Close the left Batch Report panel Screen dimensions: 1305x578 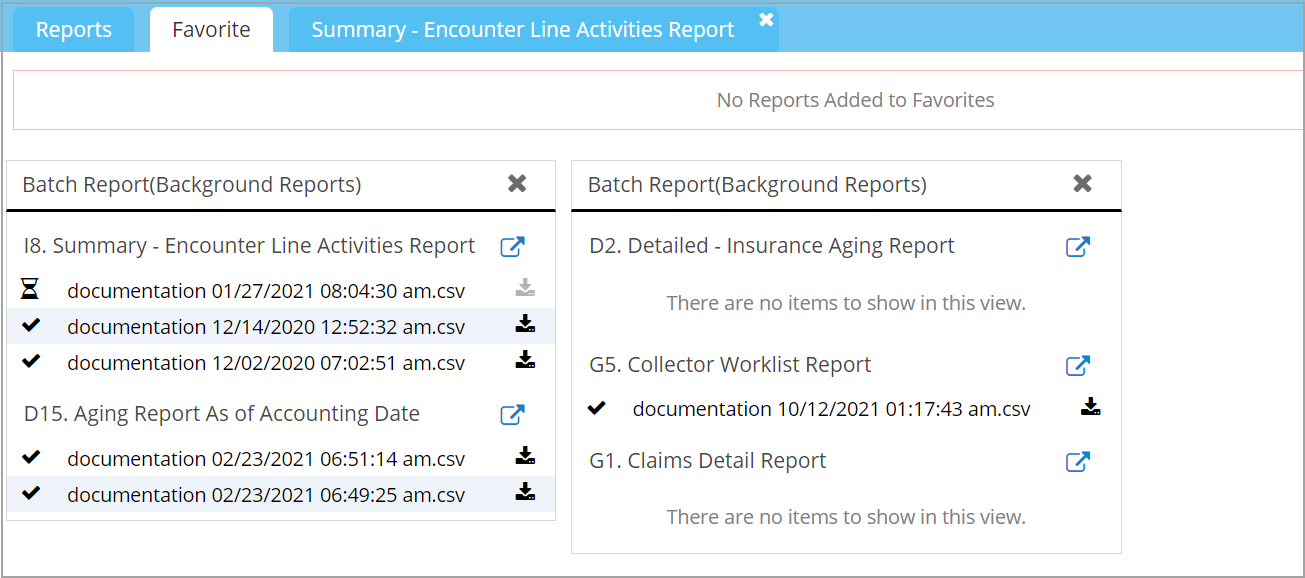click(x=517, y=184)
